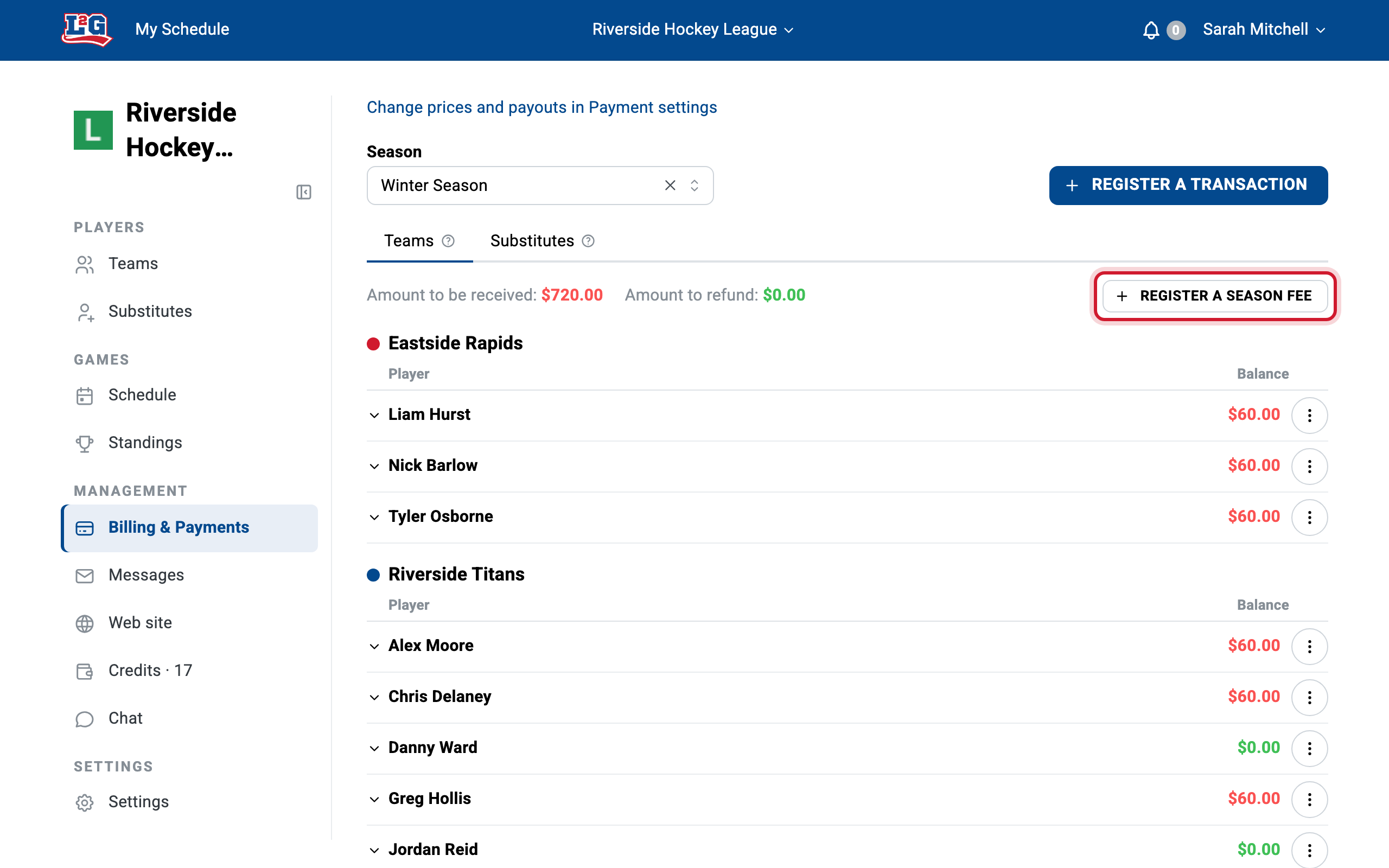Open Substitutes in the sidebar

tap(190, 311)
